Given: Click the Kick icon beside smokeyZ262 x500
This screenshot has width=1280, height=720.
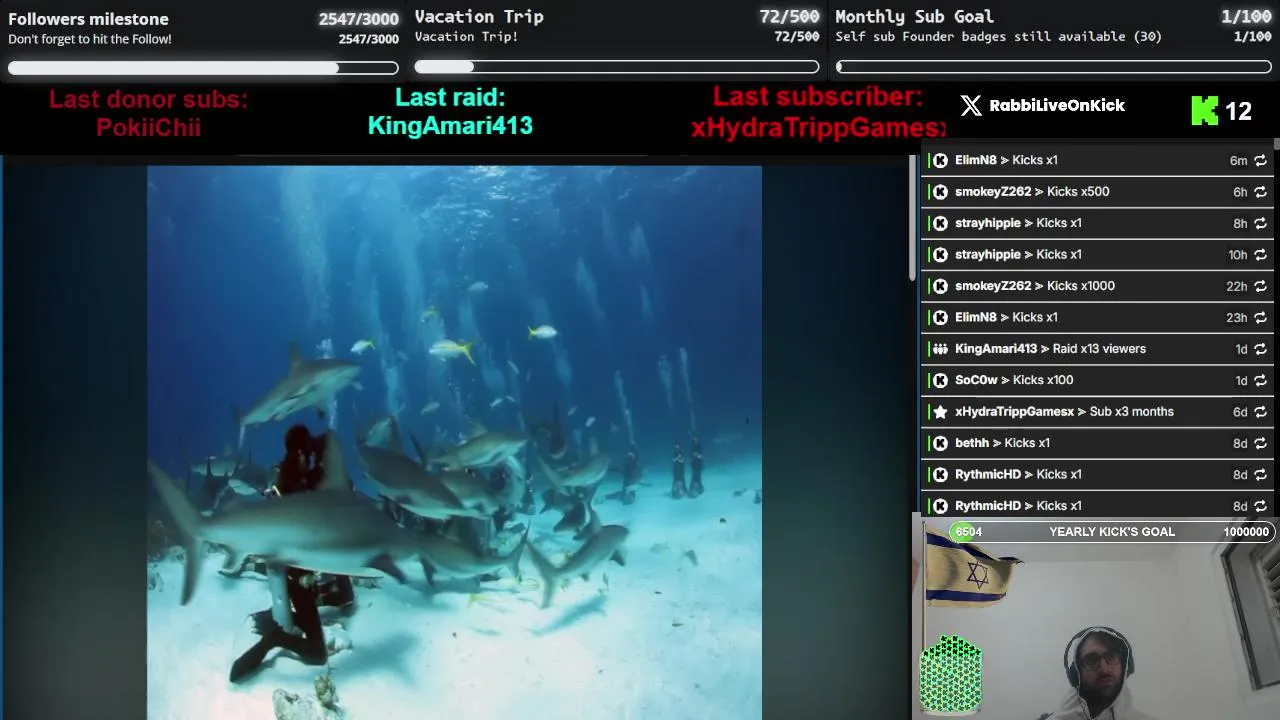Looking at the screenshot, I should (x=940, y=192).
